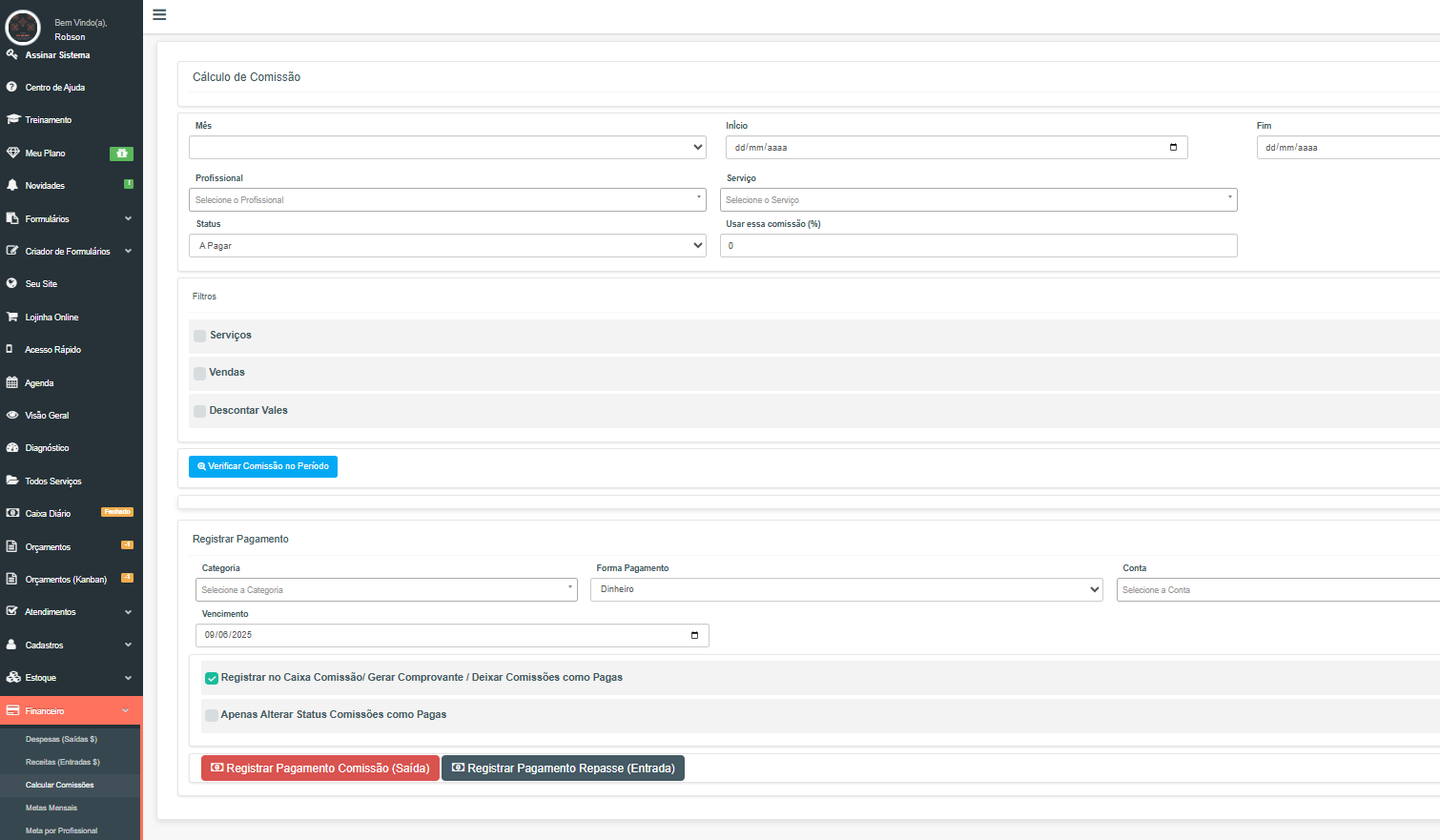The image size is (1440, 840).
Task: Focus the Usar essa comissão (%) field
Action: pos(978,246)
